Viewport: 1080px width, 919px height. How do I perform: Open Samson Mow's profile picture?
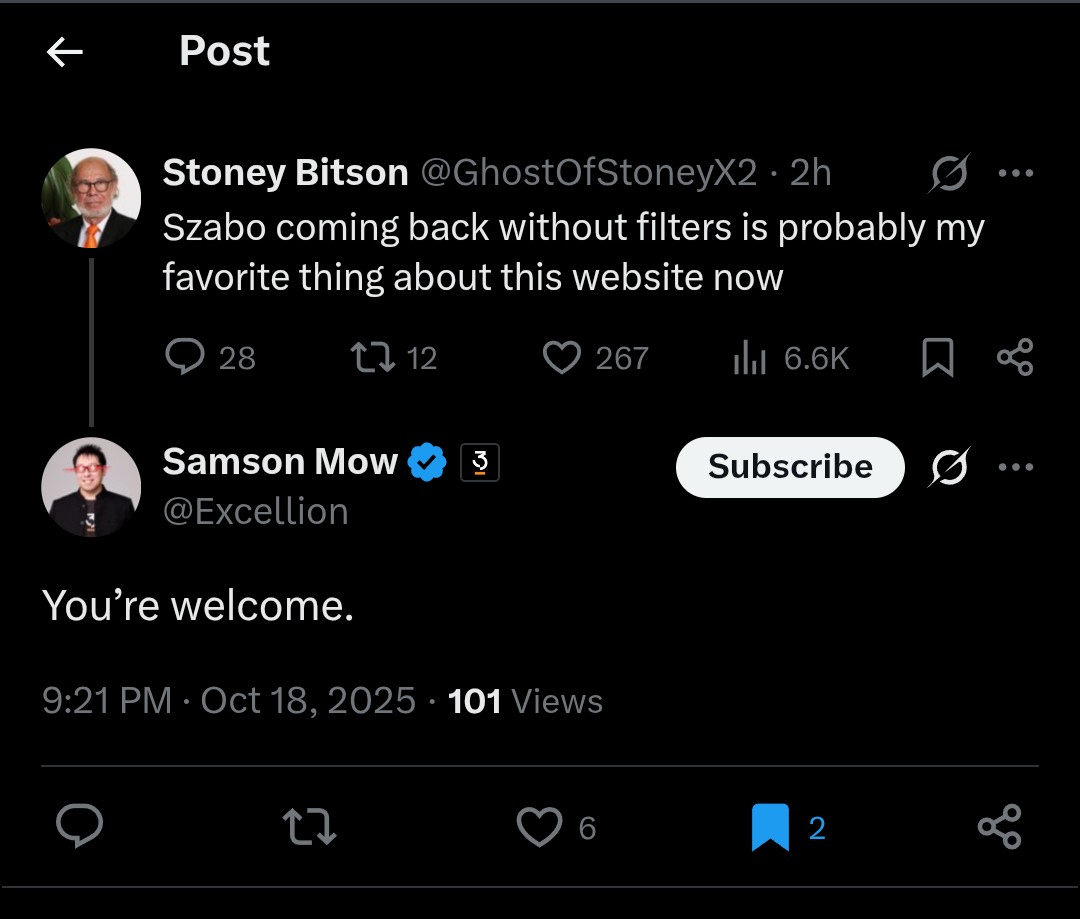click(x=91, y=487)
